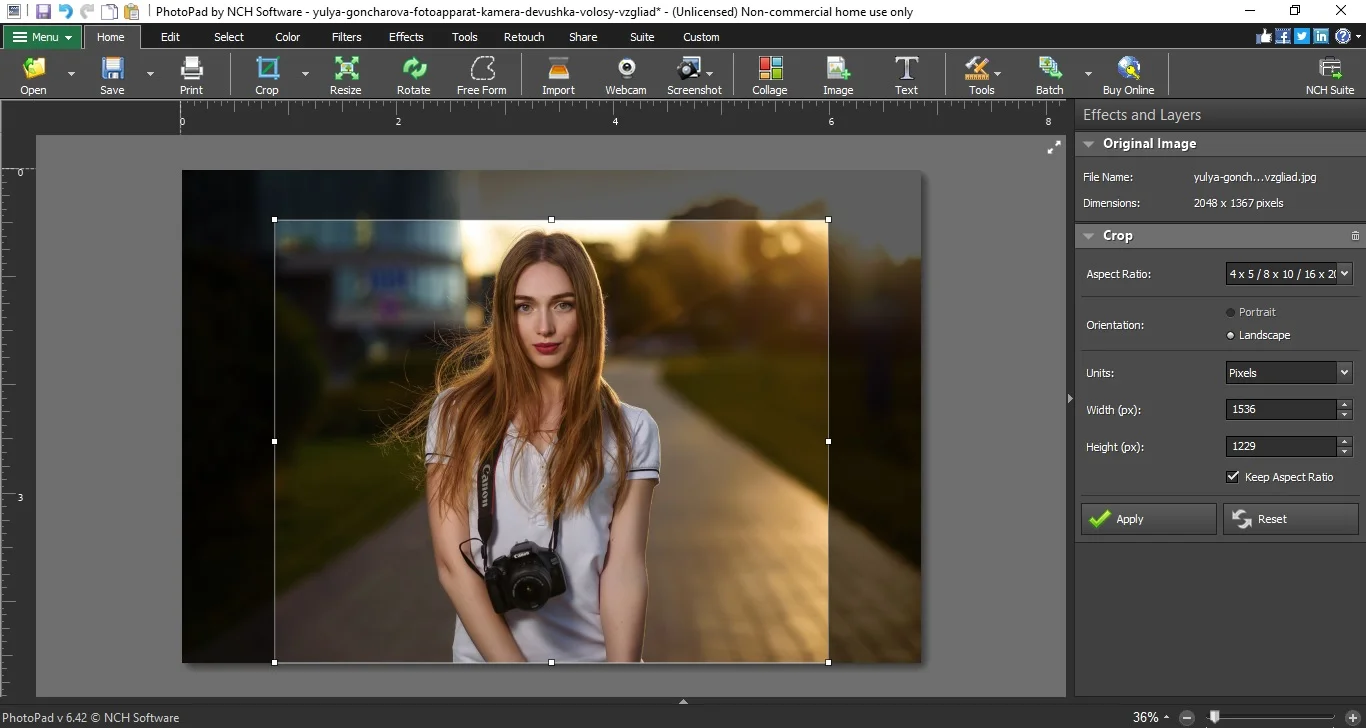Switch to the Color tab

pos(288,37)
